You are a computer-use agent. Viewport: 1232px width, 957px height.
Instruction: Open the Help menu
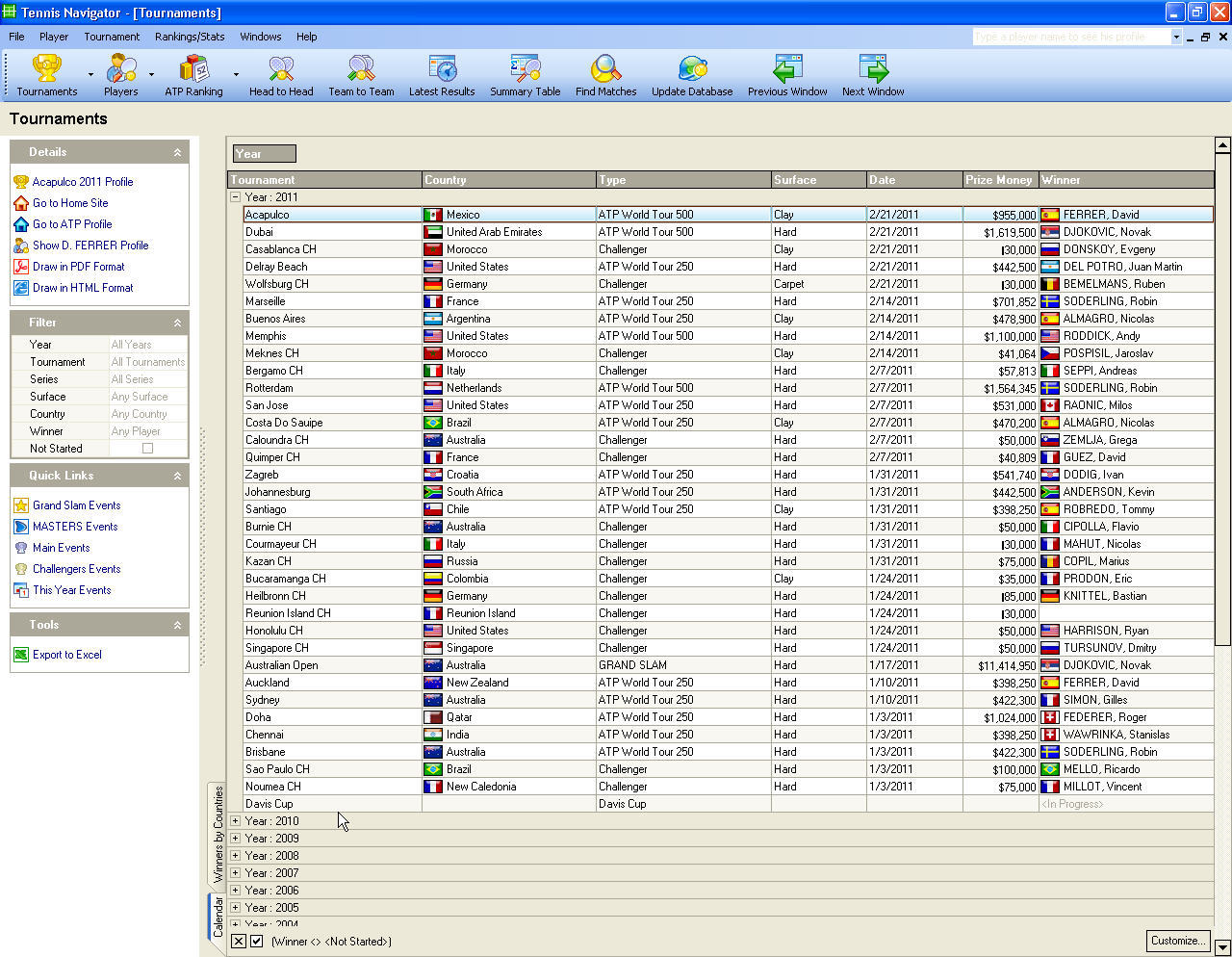click(306, 37)
